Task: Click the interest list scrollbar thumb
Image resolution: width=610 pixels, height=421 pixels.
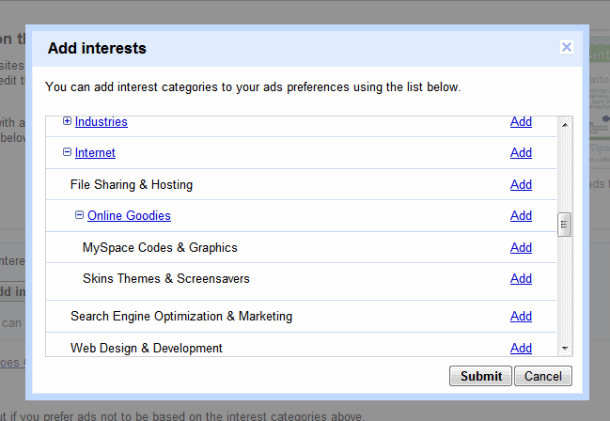Action: coord(565,224)
